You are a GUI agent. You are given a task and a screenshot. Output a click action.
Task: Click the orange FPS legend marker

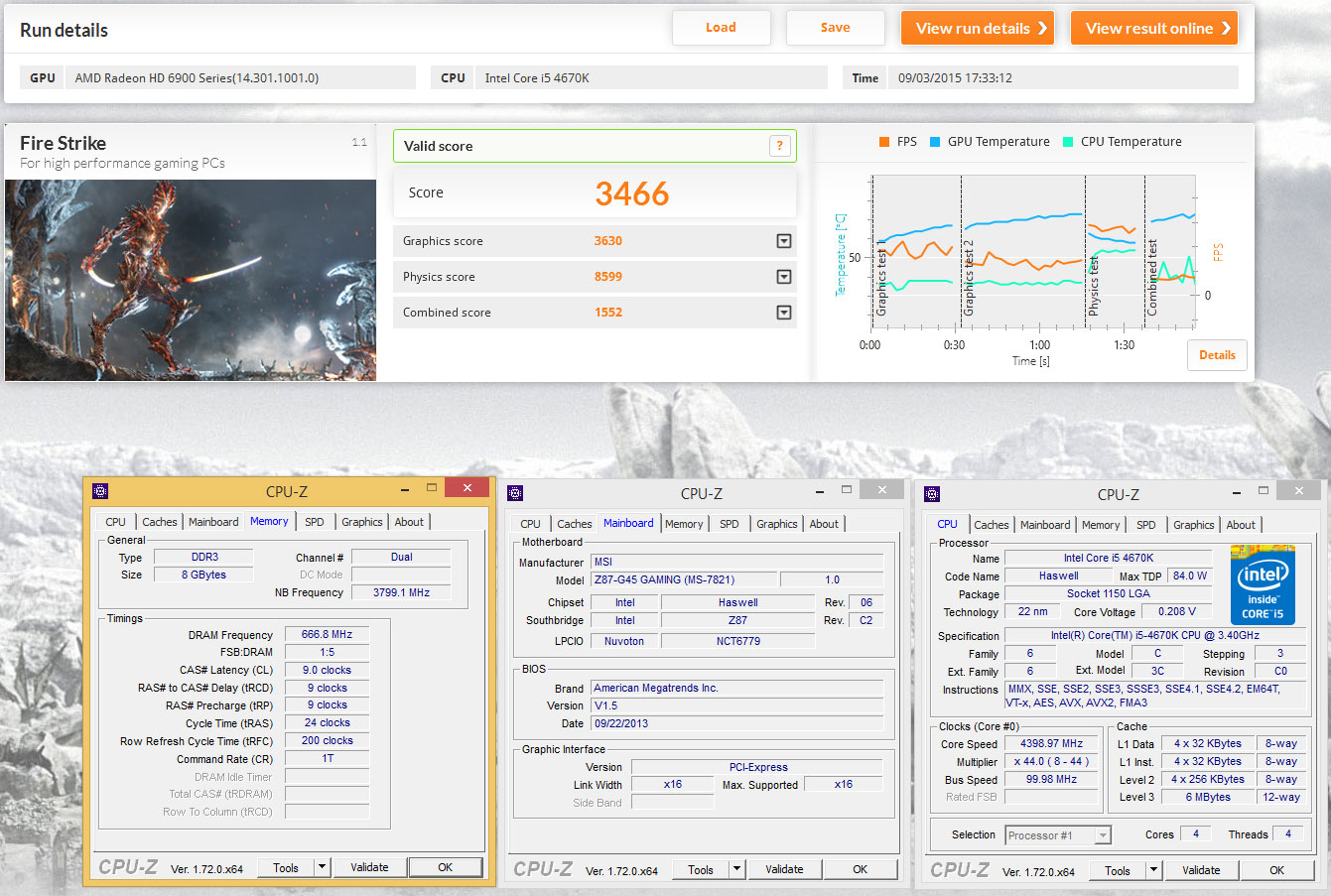(x=884, y=142)
